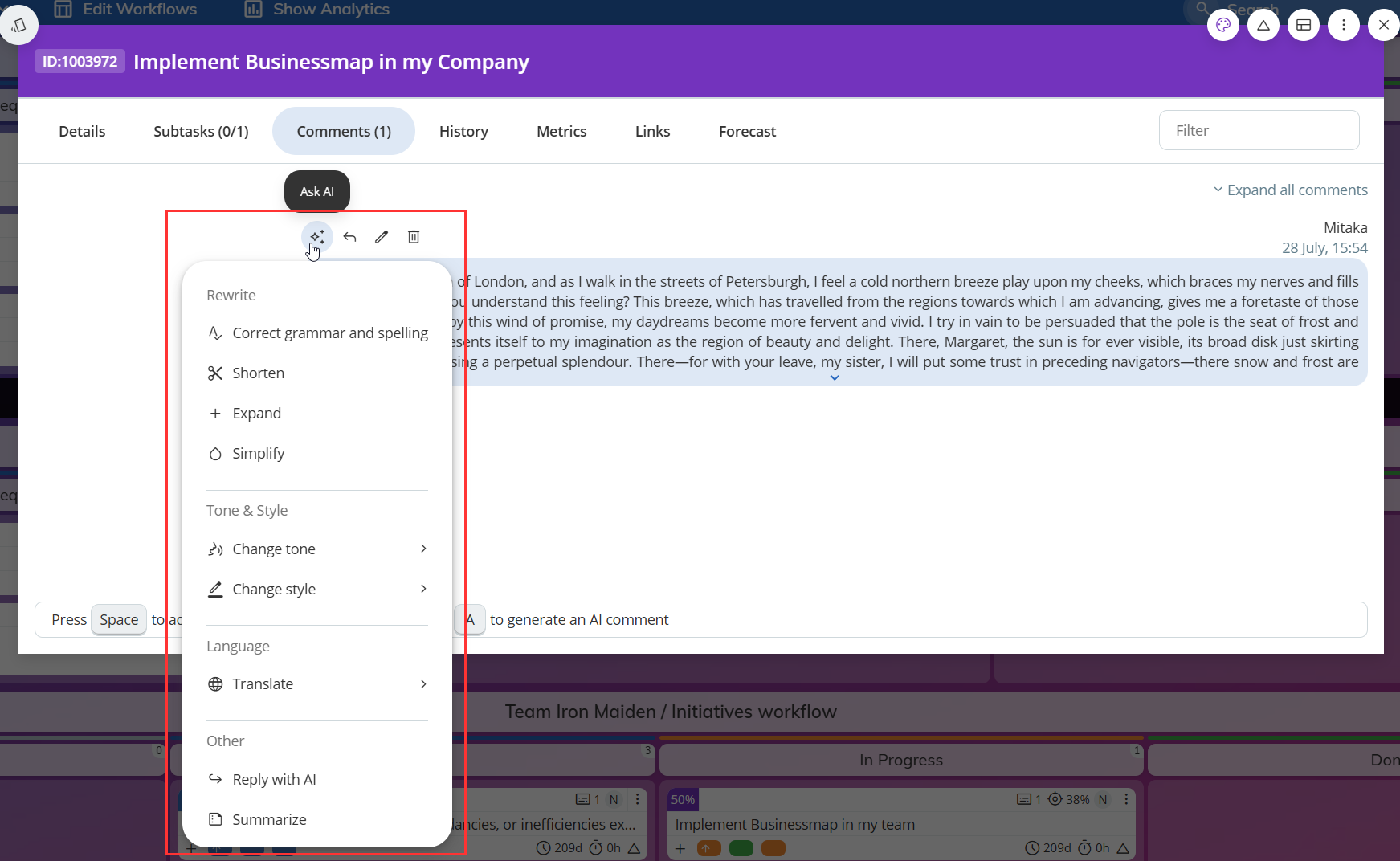Click the author name Mitaka
The height and width of the screenshot is (861, 1400).
pyautogui.click(x=1345, y=227)
